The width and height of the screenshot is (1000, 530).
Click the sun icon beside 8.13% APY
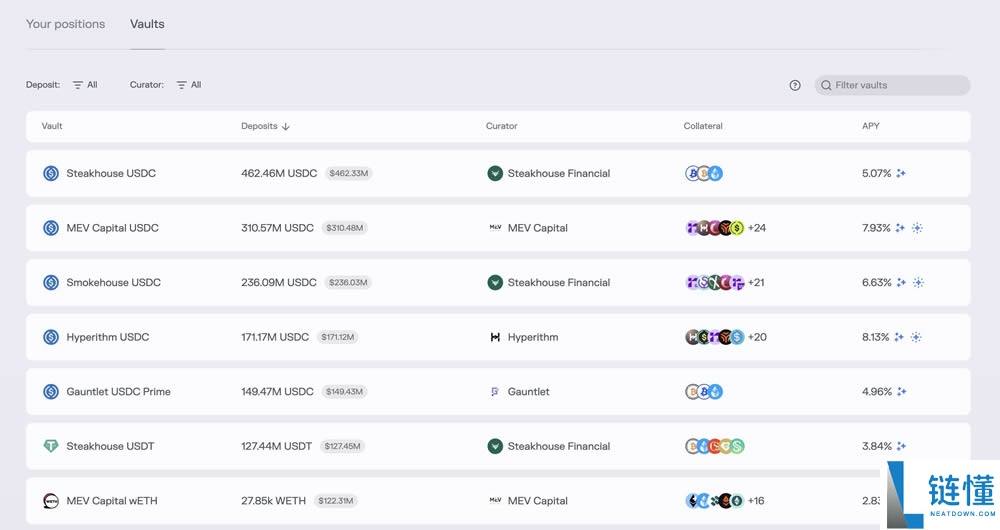(918, 338)
